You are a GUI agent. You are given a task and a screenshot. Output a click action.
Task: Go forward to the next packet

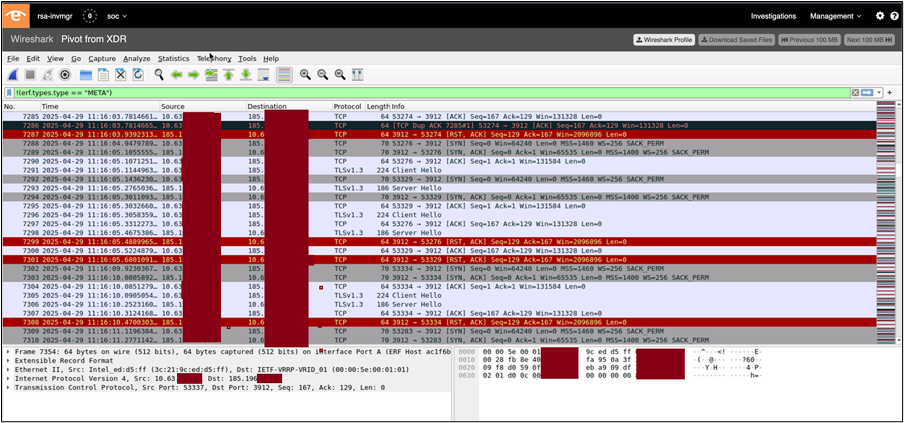click(x=194, y=74)
